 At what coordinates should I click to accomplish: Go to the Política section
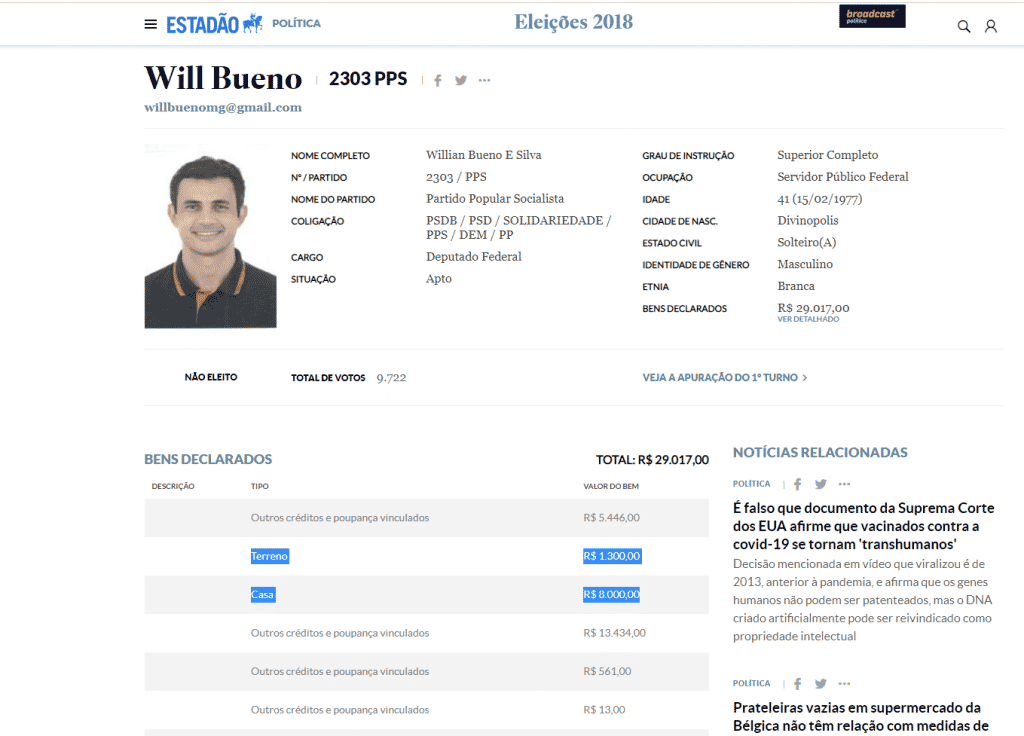[x=296, y=24]
